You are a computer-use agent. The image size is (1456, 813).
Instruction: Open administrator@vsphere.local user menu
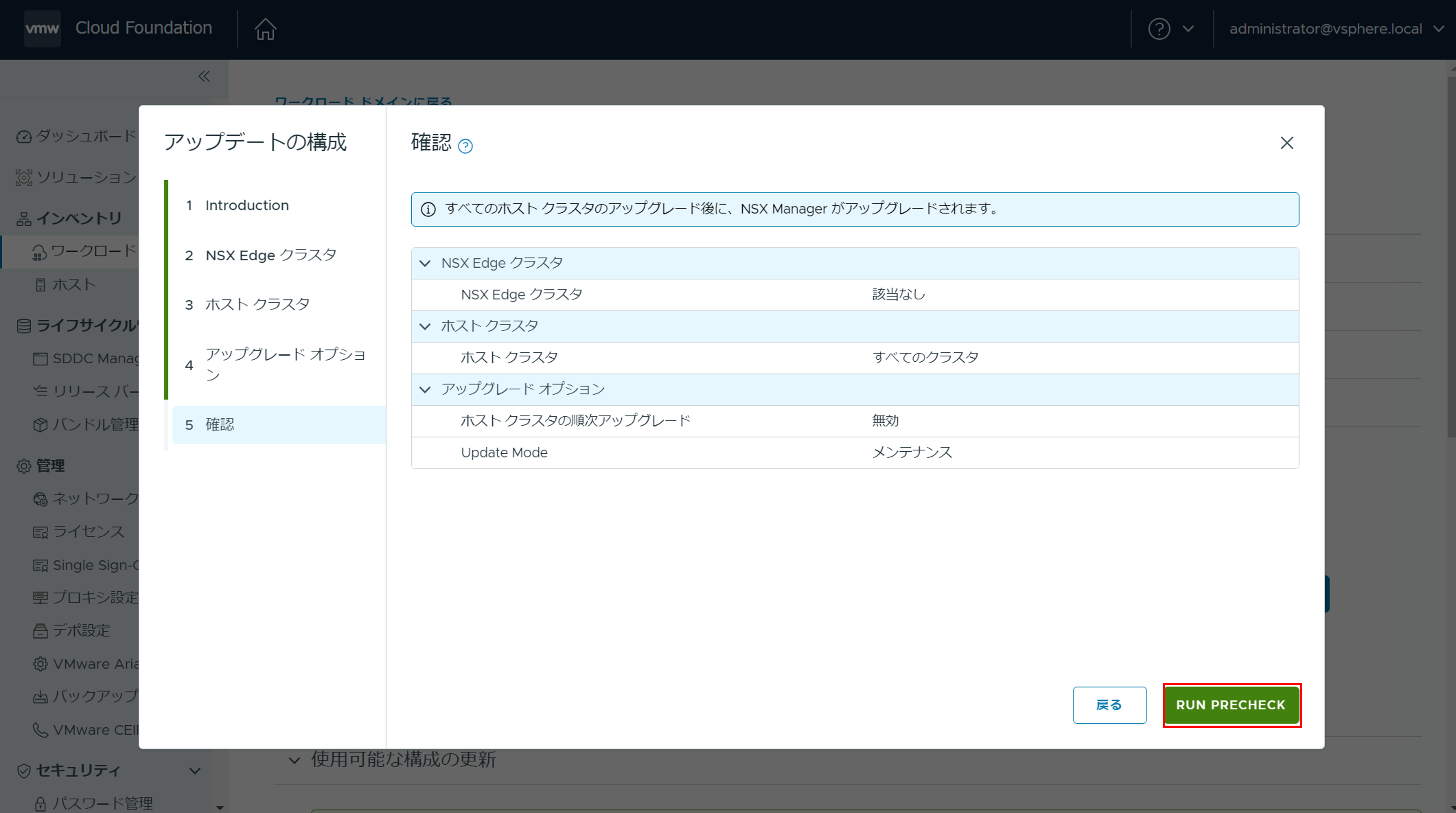click(x=1337, y=29)
